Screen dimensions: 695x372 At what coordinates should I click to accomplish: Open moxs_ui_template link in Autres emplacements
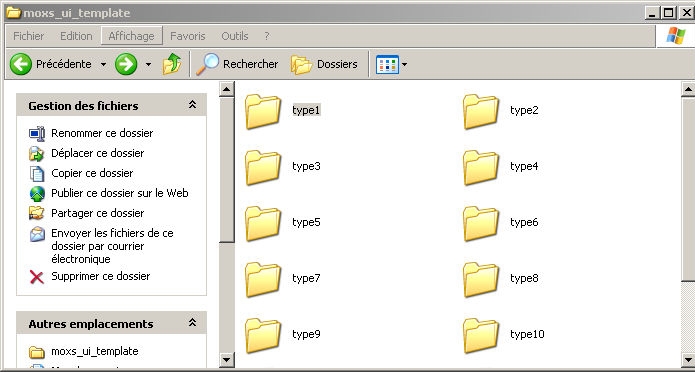click(95, 352)
